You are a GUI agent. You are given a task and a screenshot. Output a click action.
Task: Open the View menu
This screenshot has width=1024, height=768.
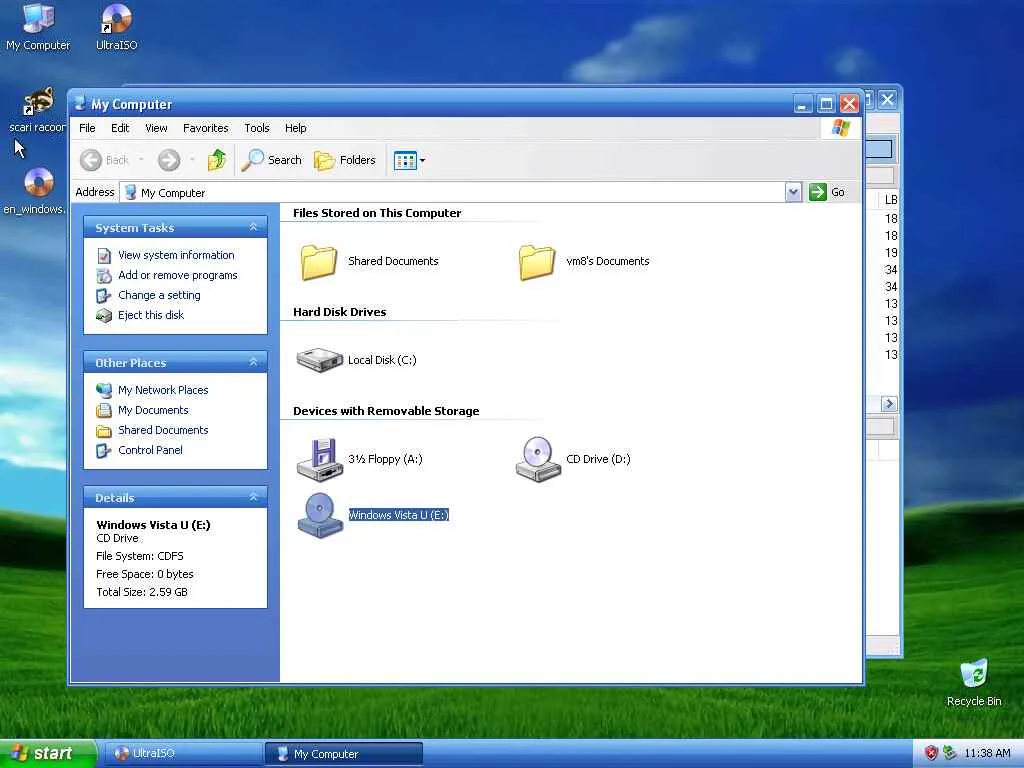pyautogui.click(x=156, y=128)
